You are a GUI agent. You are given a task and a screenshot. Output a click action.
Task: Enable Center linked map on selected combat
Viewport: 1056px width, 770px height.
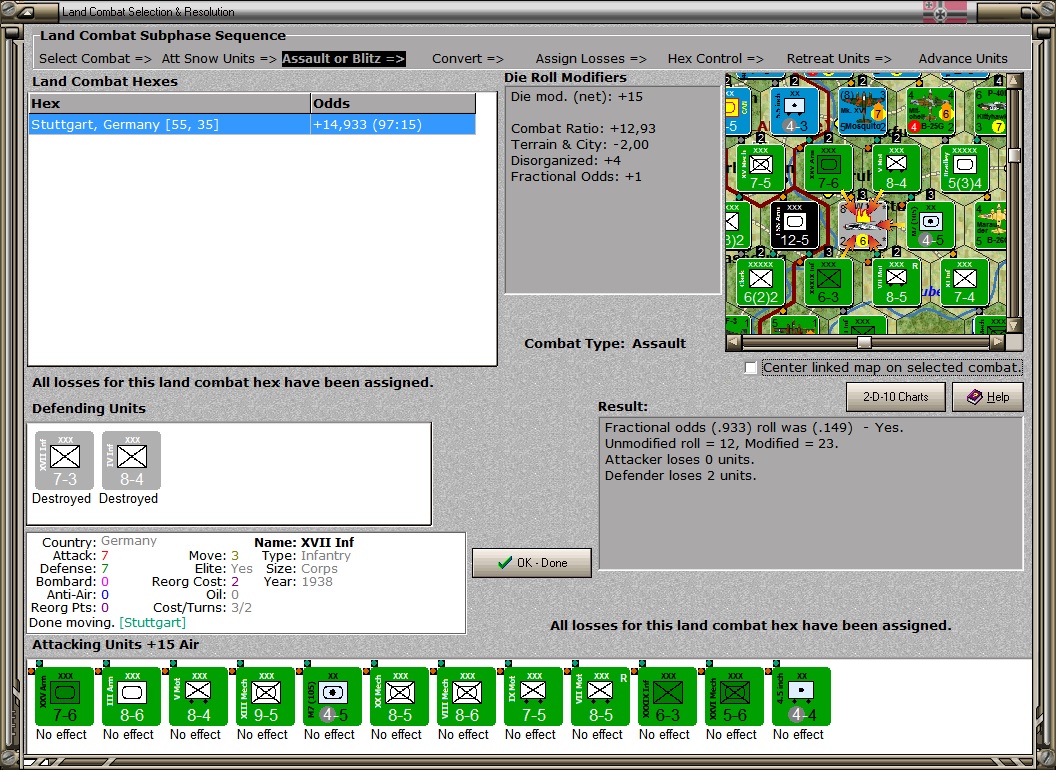coord(751,368)
